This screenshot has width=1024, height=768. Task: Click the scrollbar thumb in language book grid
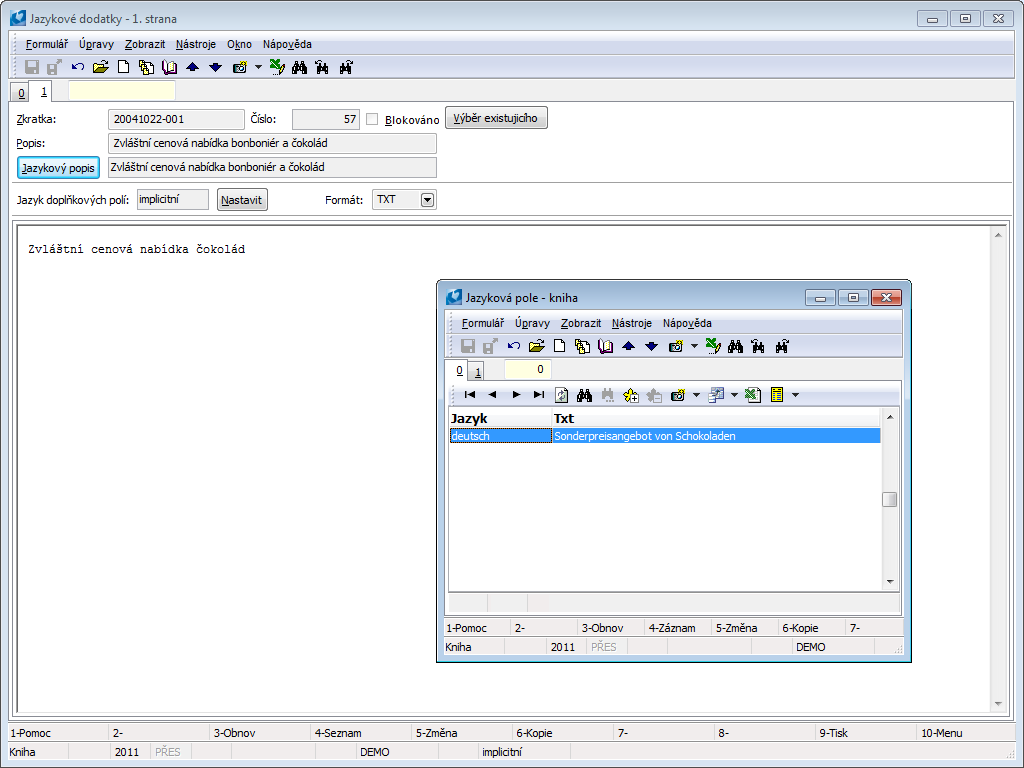(889, 500)
